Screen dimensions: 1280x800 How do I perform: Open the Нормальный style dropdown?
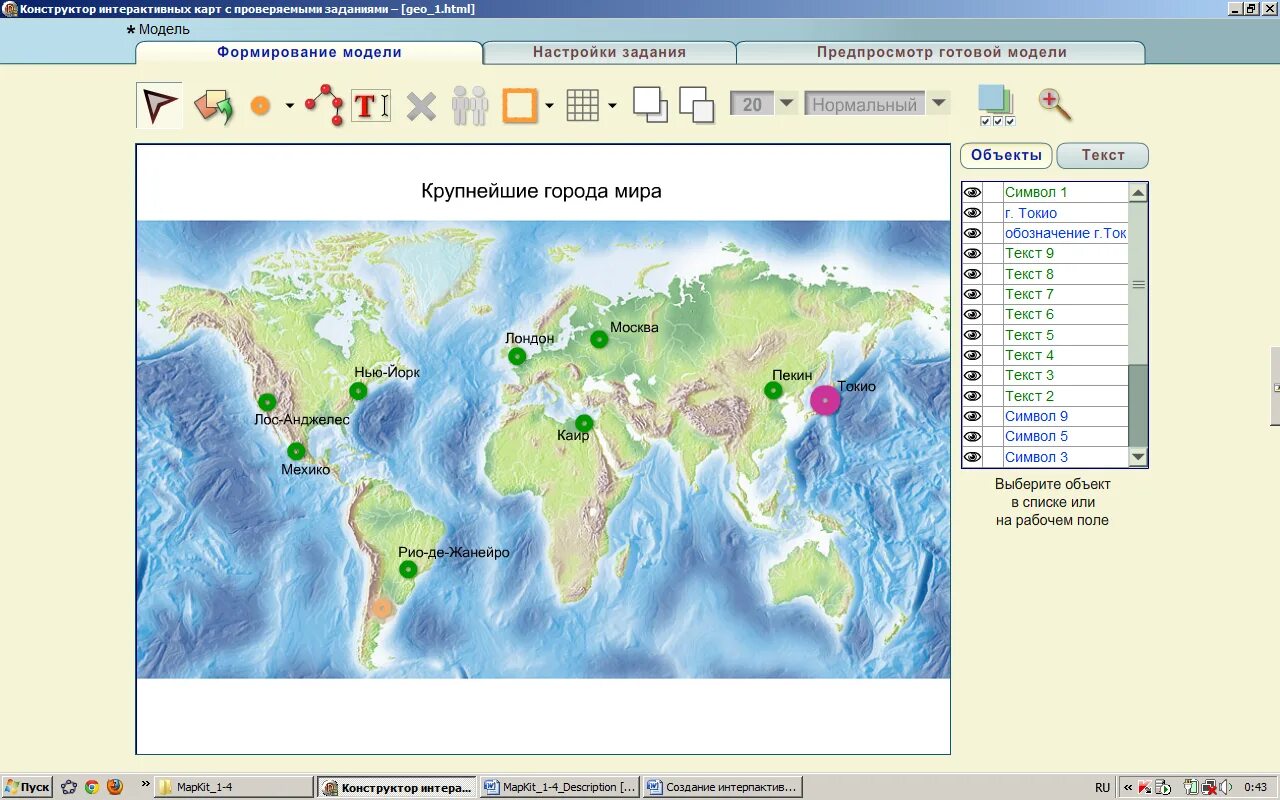pyautogui.click(x=938, y=104)
